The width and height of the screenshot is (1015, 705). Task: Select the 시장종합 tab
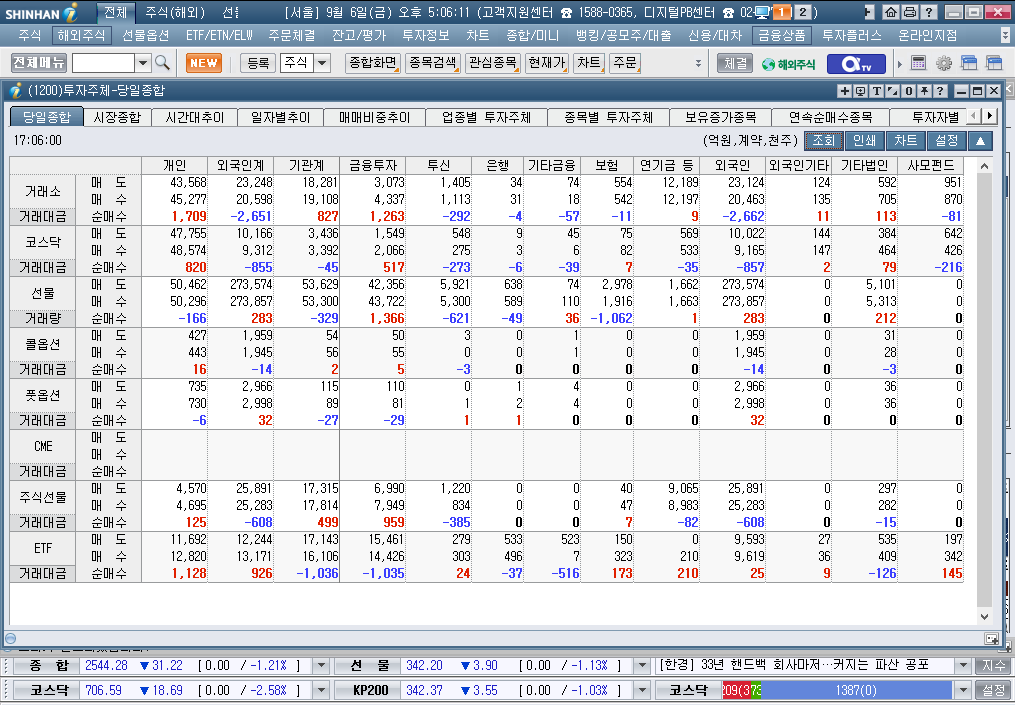pyautogui.click(x=117, y=117)
